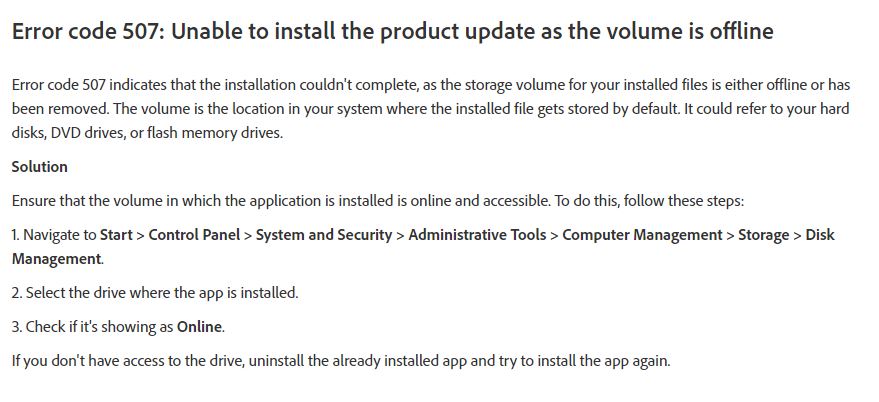
Task: Click step 2 'Select the drive' sentence
Action: [x=155, y=293]
